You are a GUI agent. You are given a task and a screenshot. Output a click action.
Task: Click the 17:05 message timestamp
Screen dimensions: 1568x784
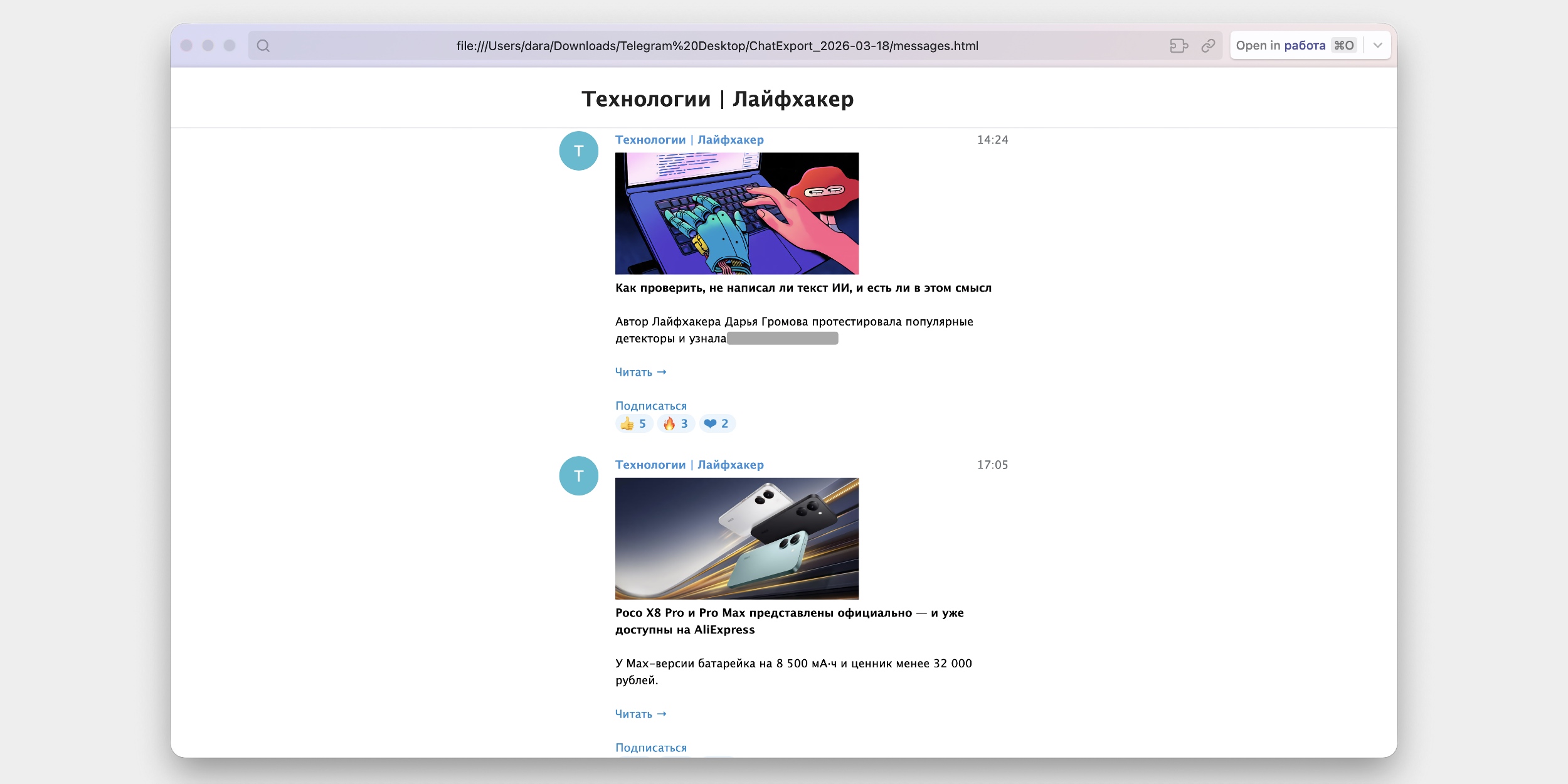pyautogui.click(x=992, y=465)
